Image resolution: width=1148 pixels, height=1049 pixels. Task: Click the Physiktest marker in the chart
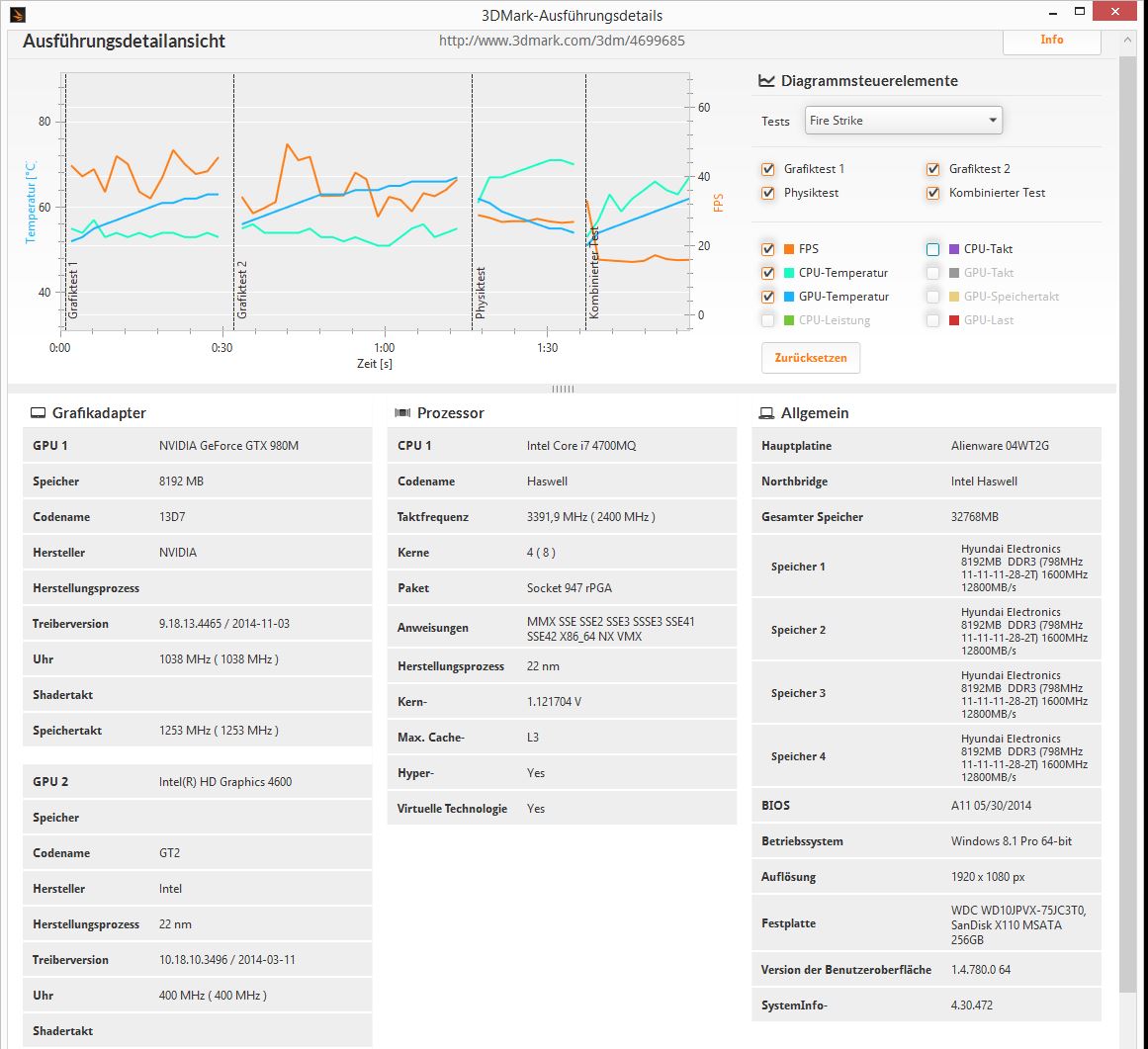[x=481, y=293]
